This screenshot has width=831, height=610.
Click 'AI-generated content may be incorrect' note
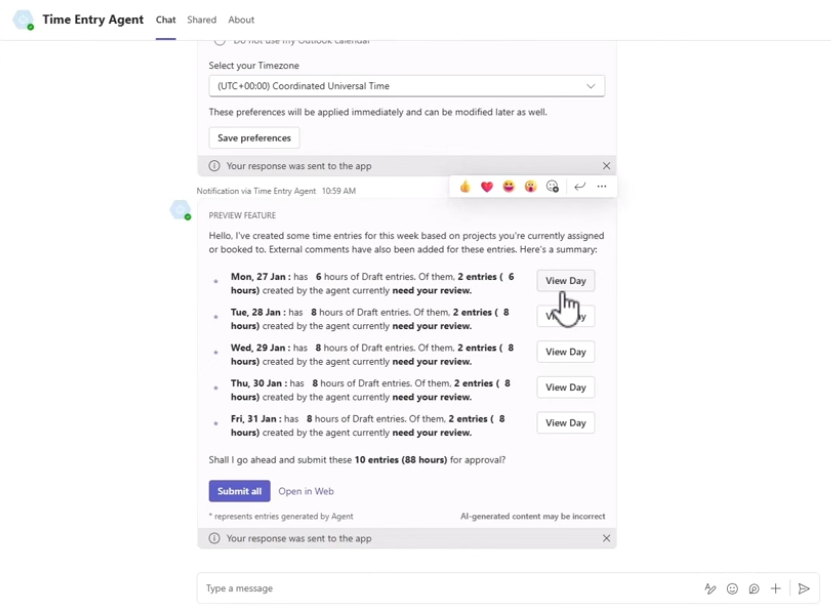533,516
